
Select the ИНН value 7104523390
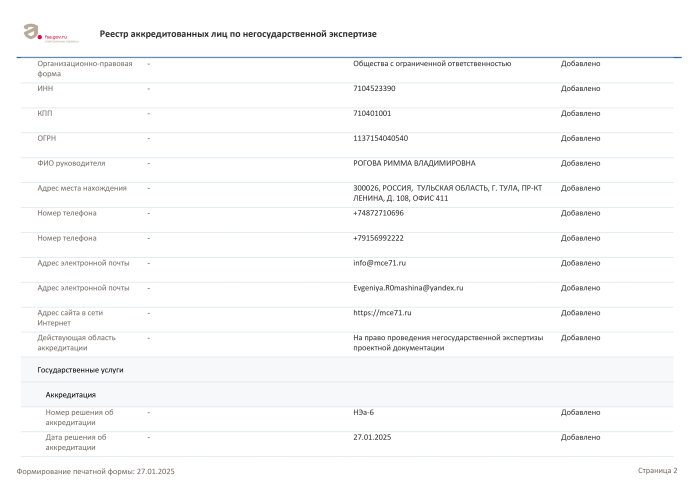(374, 88)
